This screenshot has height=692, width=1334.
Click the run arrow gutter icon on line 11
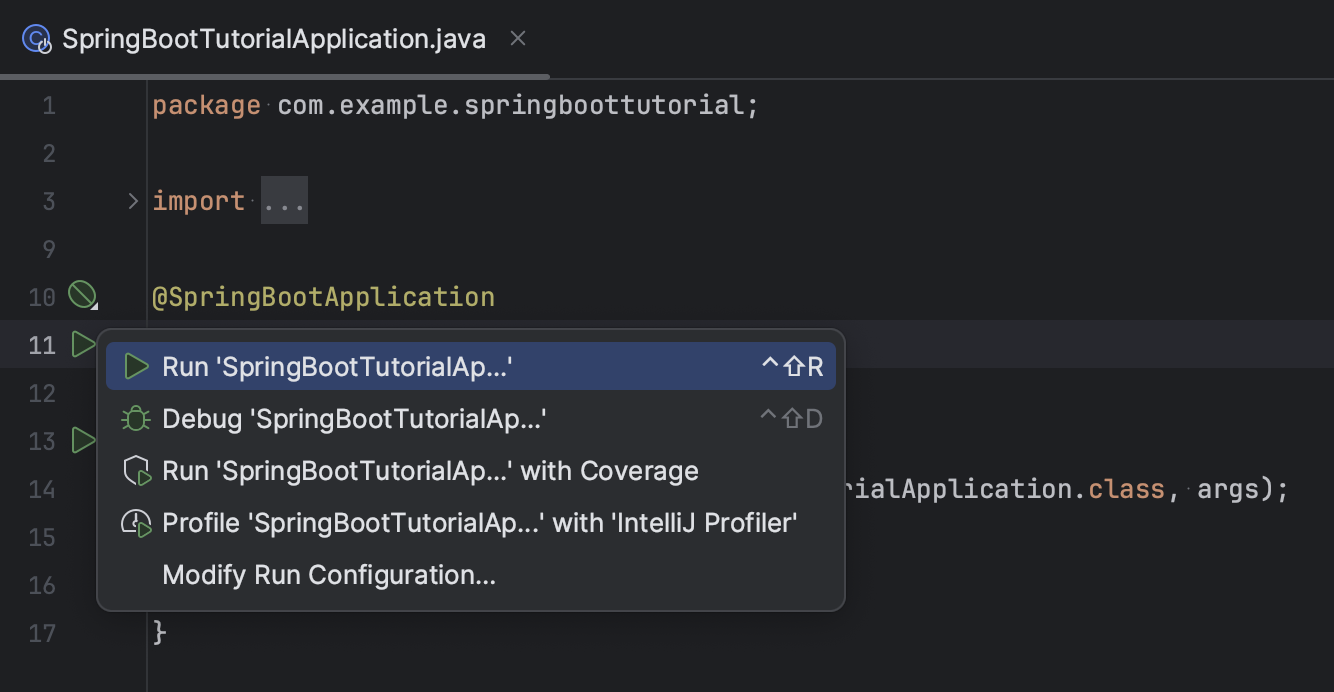pyautogui.click(x=84, y=344)
